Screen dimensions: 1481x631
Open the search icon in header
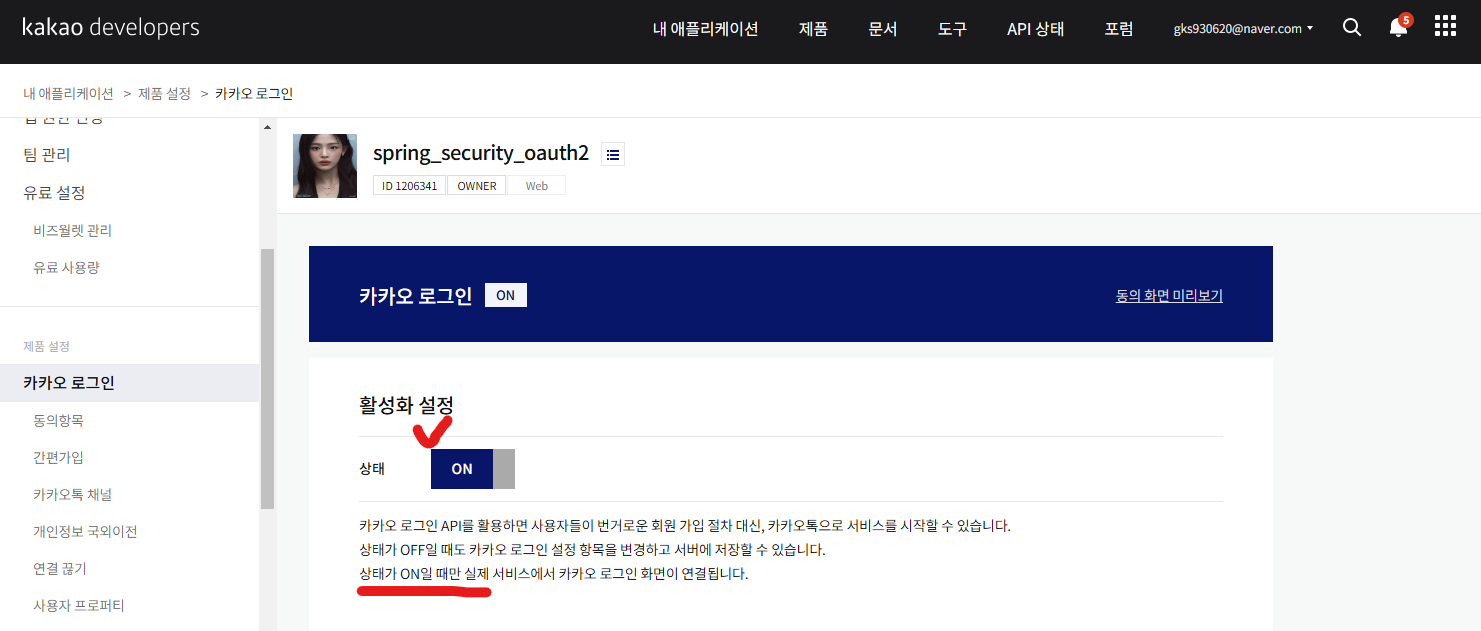click(1351, 28)
